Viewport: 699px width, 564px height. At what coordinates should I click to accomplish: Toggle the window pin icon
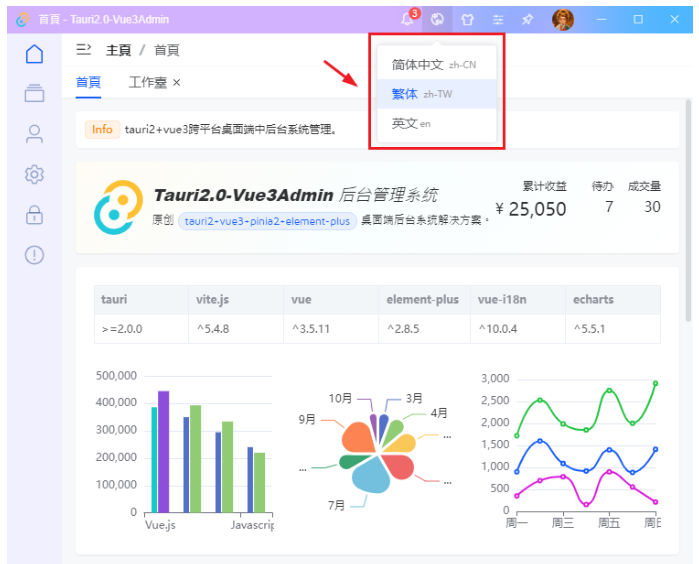(x=527, y=19)
